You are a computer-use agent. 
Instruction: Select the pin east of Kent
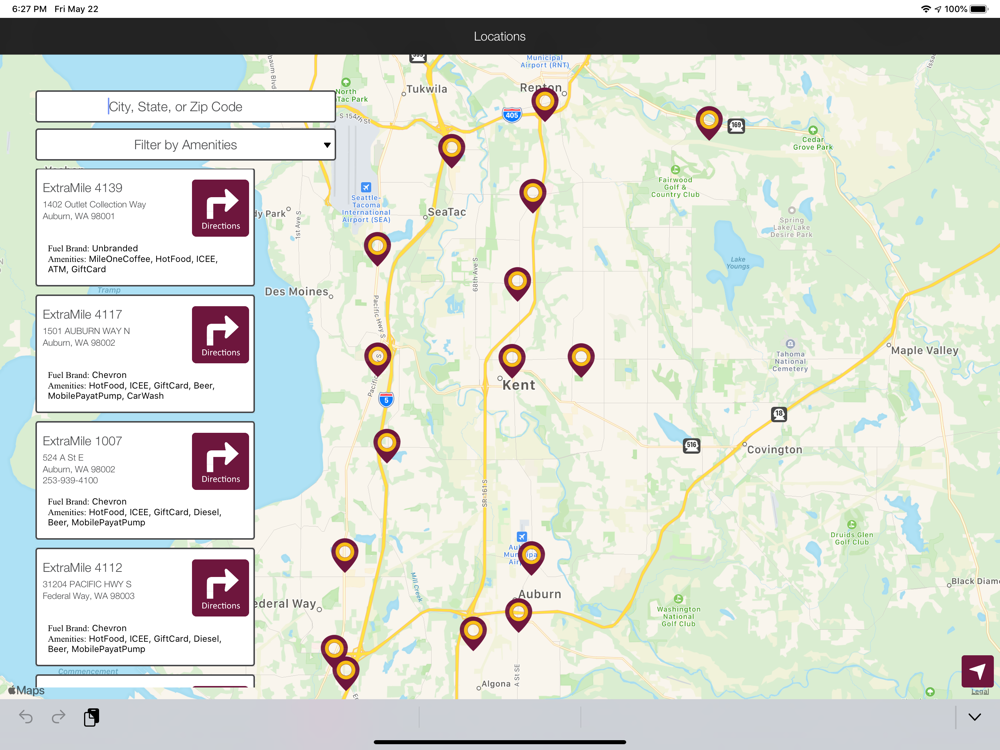pyautogui.click(x=581, y=359)
